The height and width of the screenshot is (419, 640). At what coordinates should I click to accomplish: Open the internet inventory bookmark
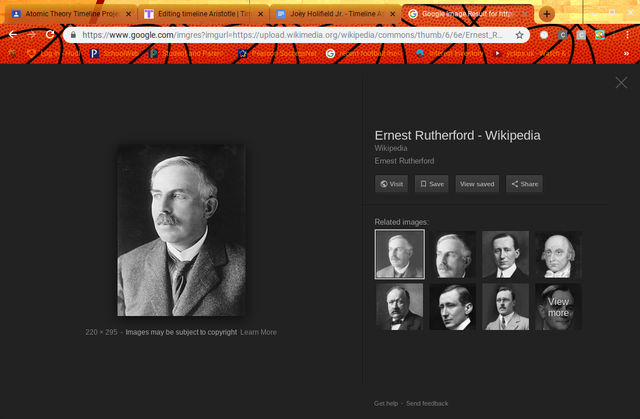point(450,53)
